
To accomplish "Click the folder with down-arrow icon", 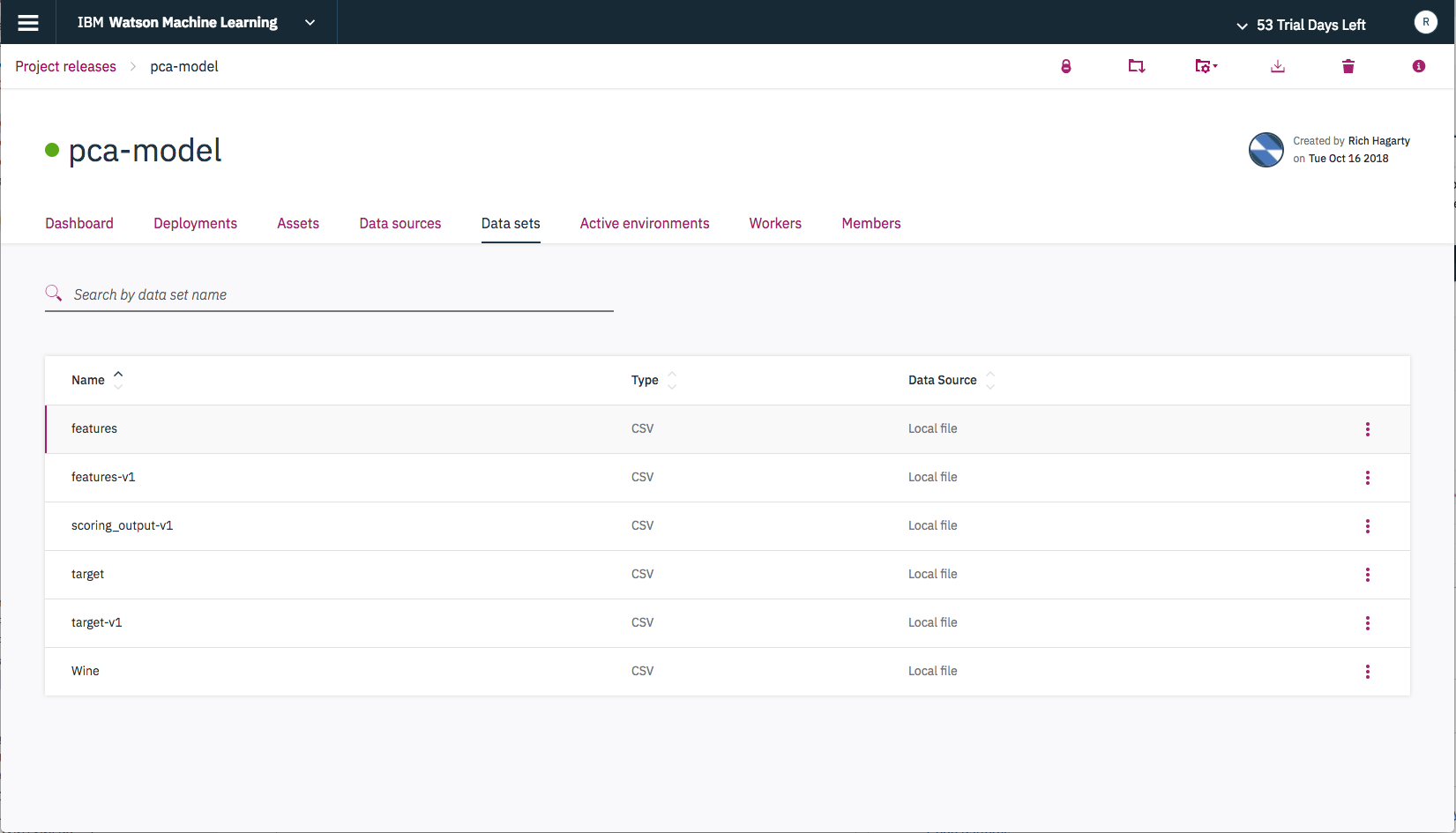I will pyautogui.click(x=1137, y=66).
